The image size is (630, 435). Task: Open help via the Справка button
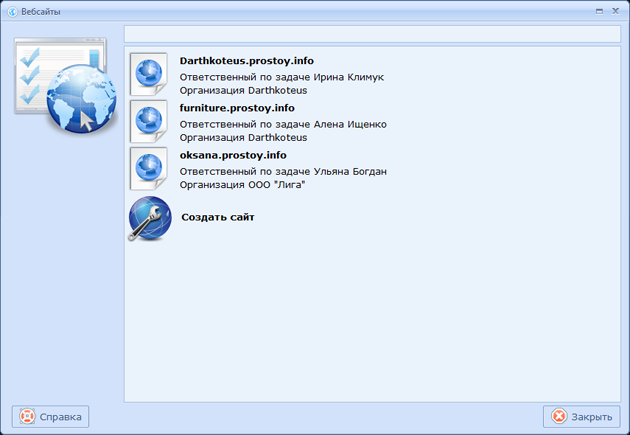tap(51, 417)
